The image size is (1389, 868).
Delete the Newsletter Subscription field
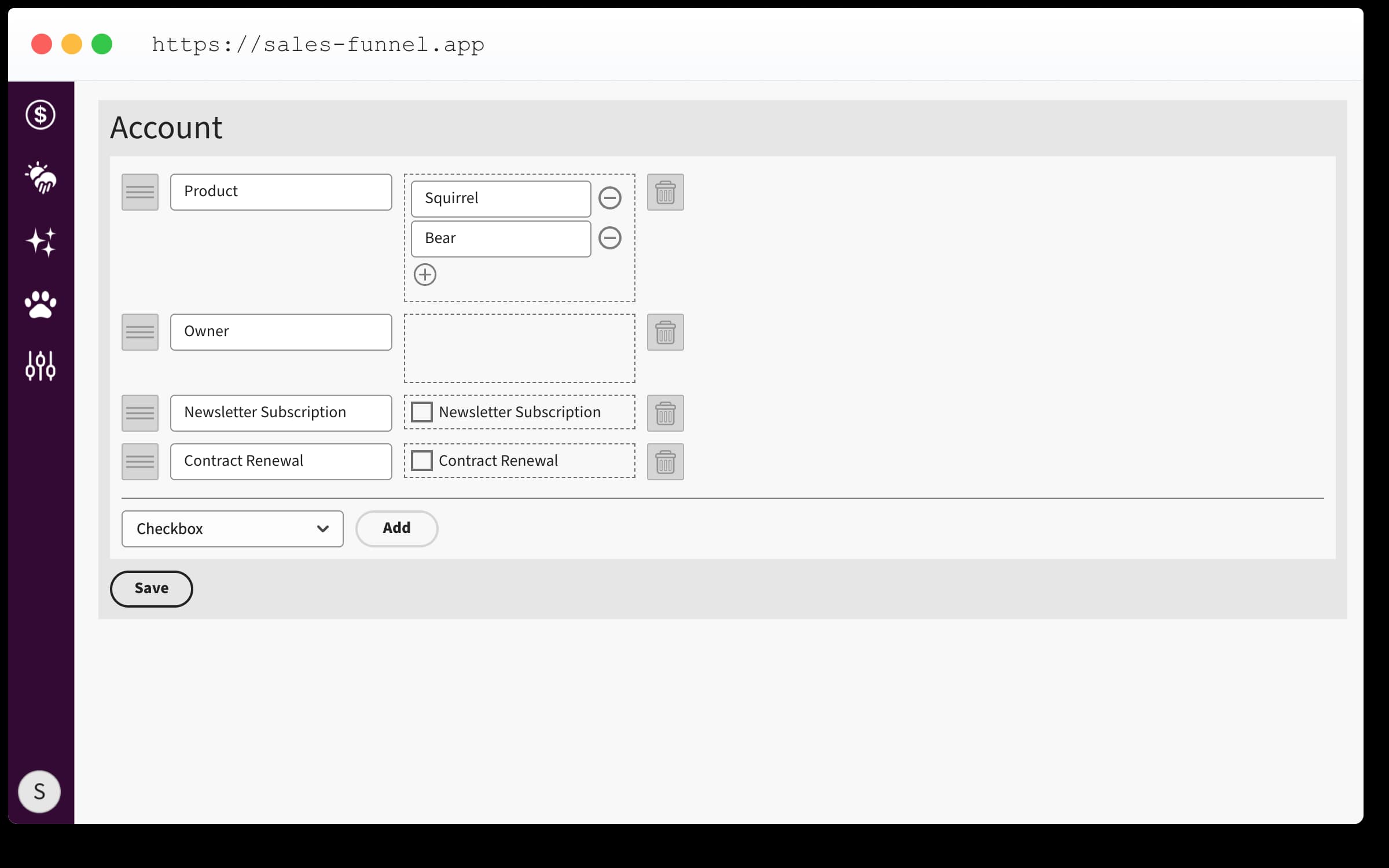tap(665, 412)
